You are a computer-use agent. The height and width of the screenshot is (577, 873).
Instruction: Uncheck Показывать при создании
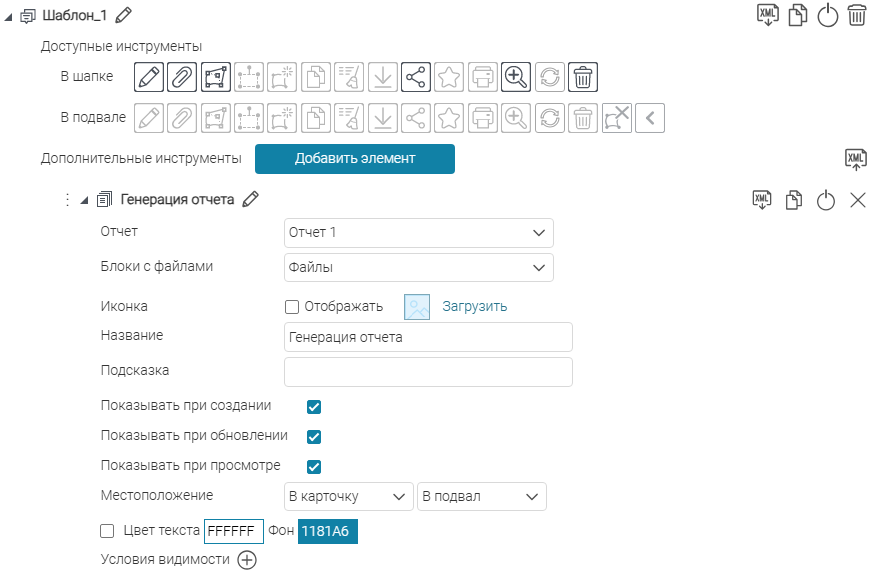coord(314,407)
